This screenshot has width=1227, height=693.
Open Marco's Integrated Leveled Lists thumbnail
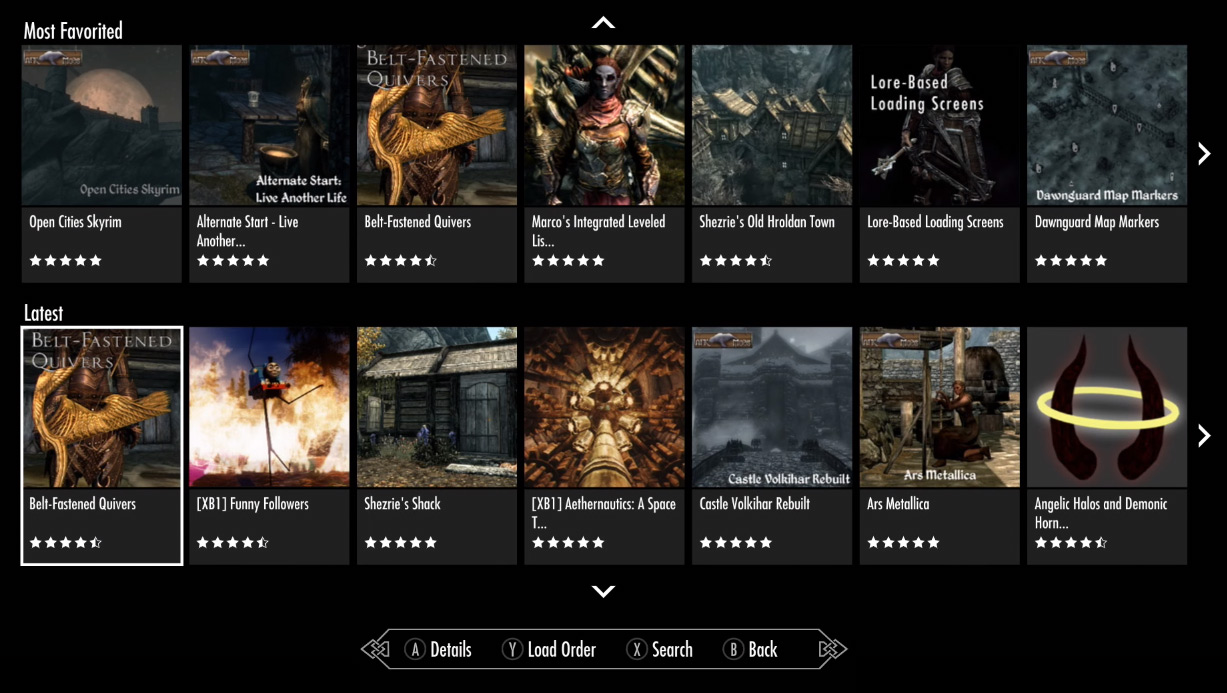point(604,125)
